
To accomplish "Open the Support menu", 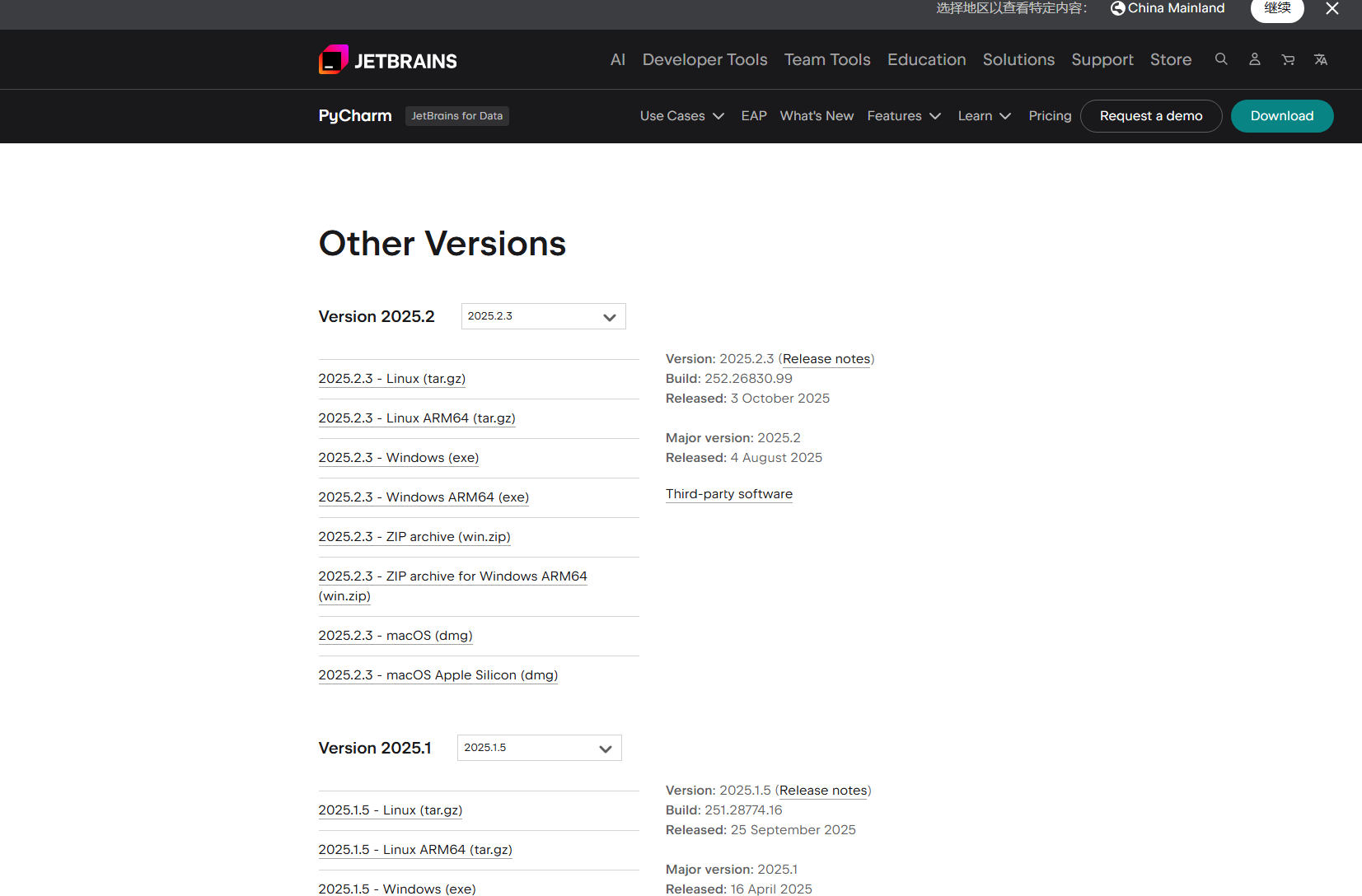I will (x=1102, y=59).
